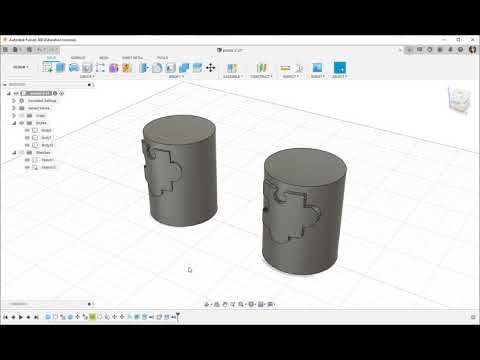
Task: Toggle visibility of Sketch1
Action: pyautogui.click(x=27, y=160)
